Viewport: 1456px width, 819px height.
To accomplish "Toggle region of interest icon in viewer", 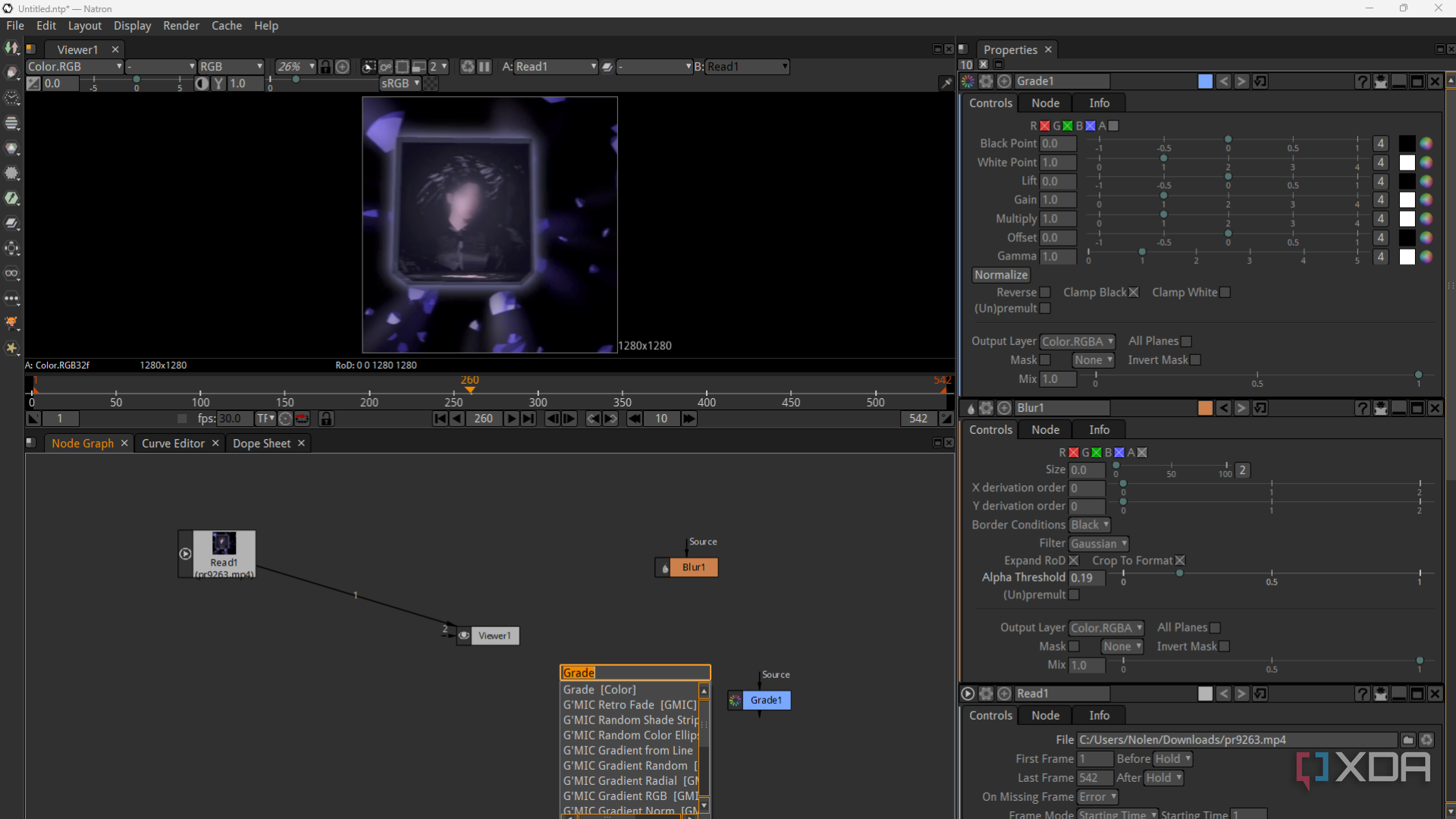I will (x=403, y=67).
